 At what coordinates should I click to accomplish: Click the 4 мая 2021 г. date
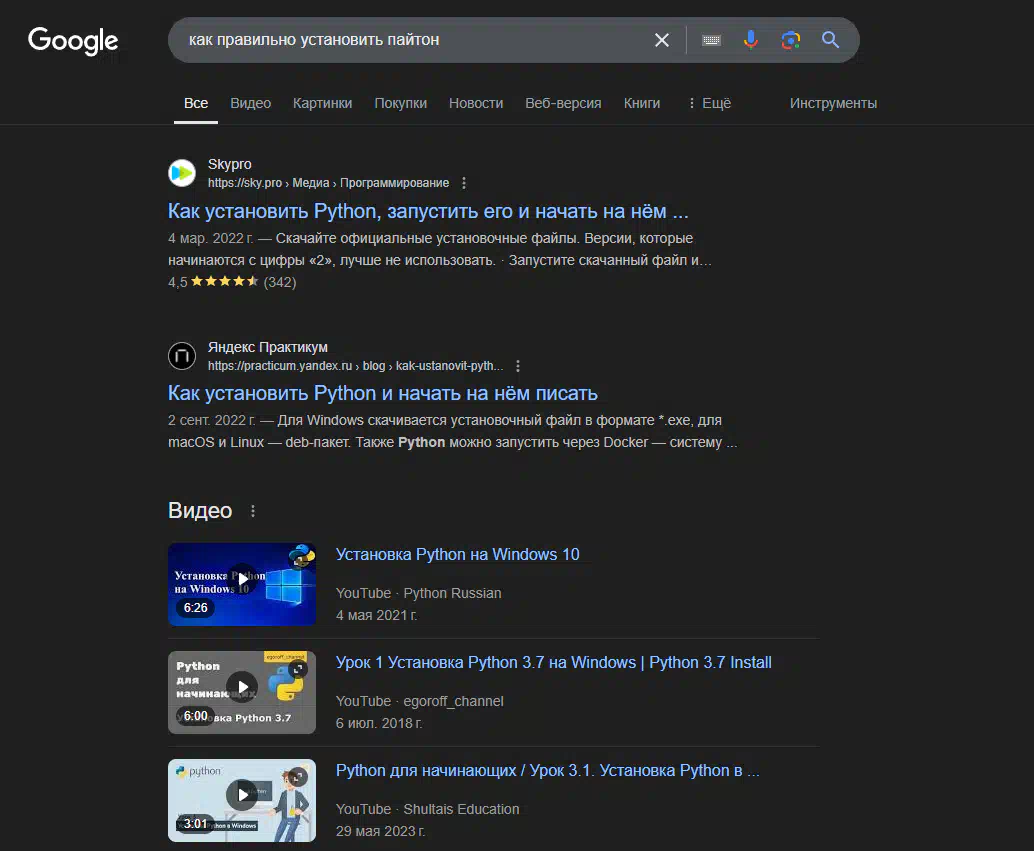377,615
